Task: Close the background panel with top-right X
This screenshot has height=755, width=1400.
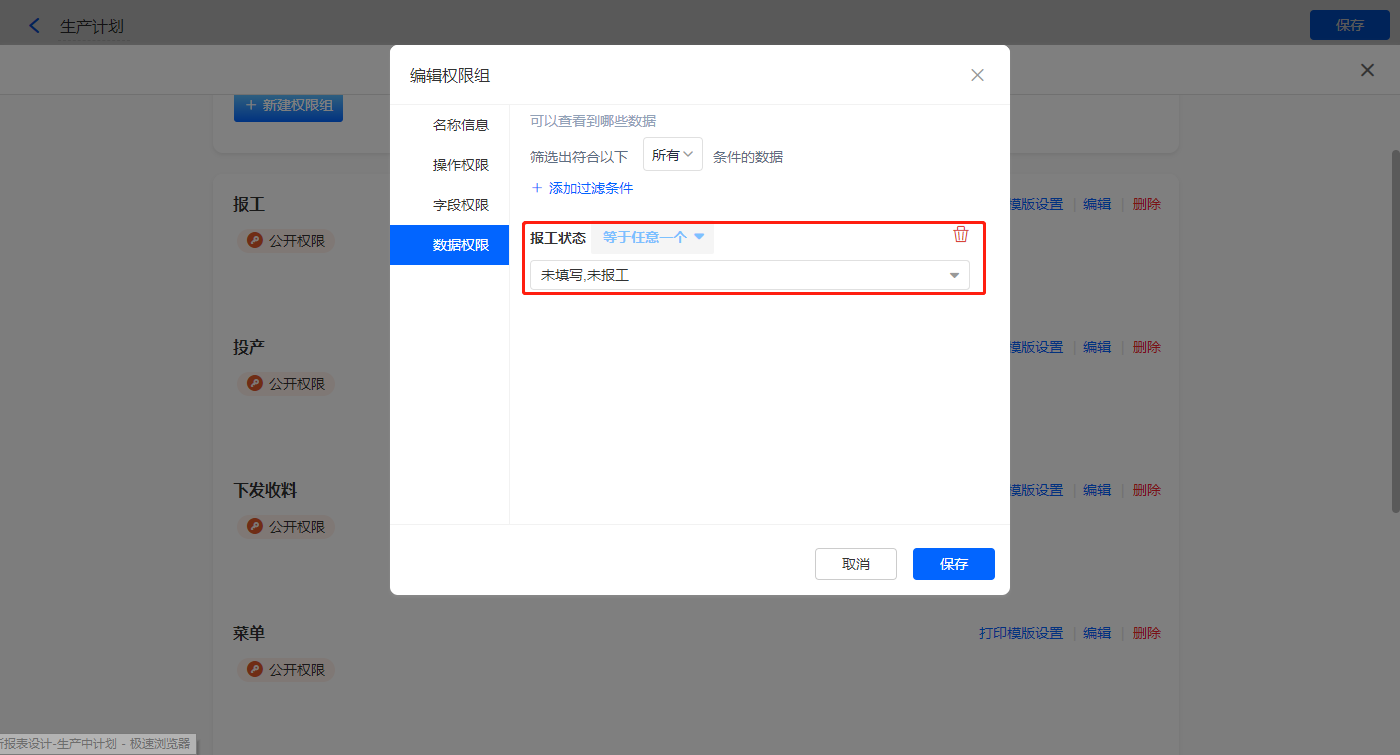Action: coord(1367,70)
